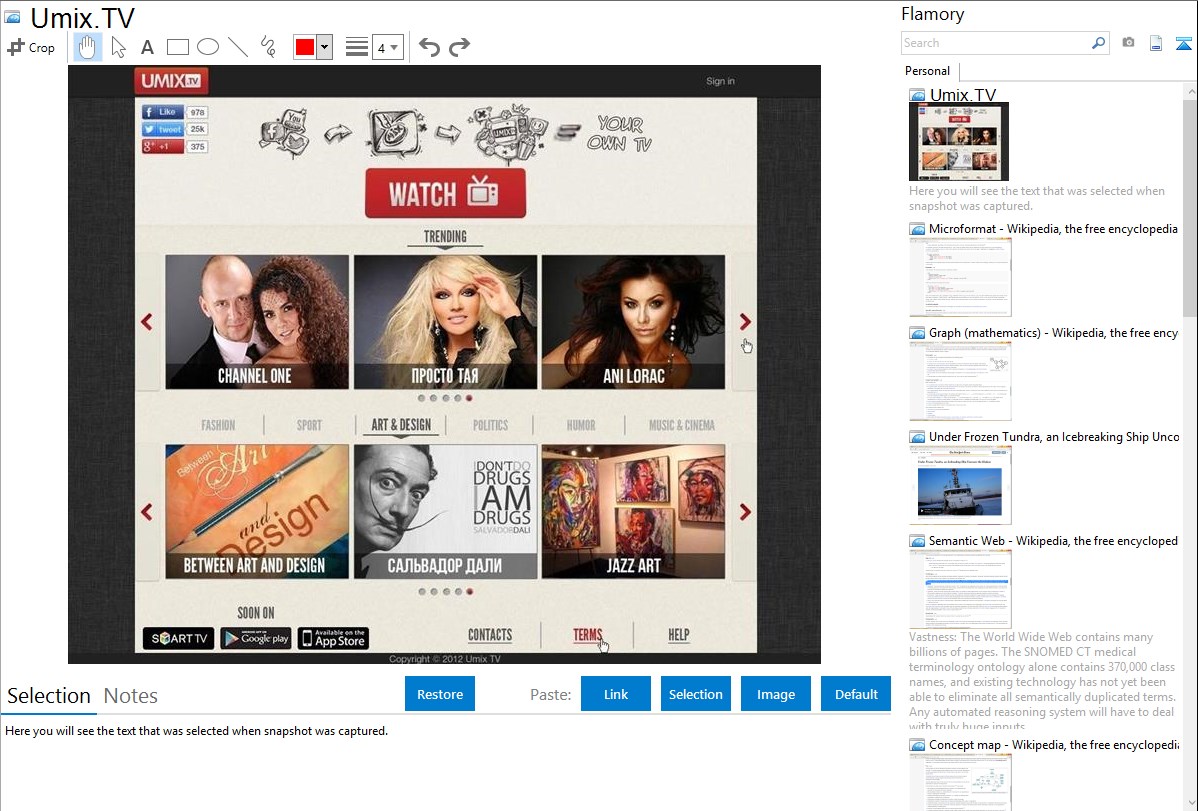Select the arrow pointer tool
The height and width of the screenshot is (811, 1198).
[118, 47]
